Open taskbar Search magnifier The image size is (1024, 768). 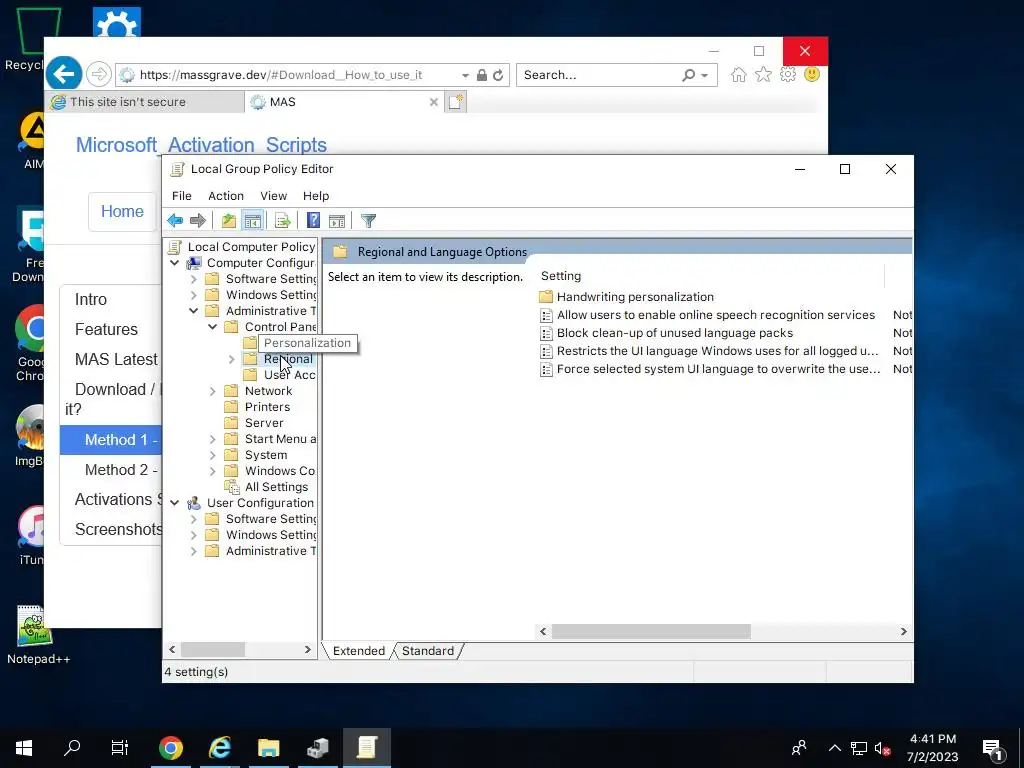point(72,748)
